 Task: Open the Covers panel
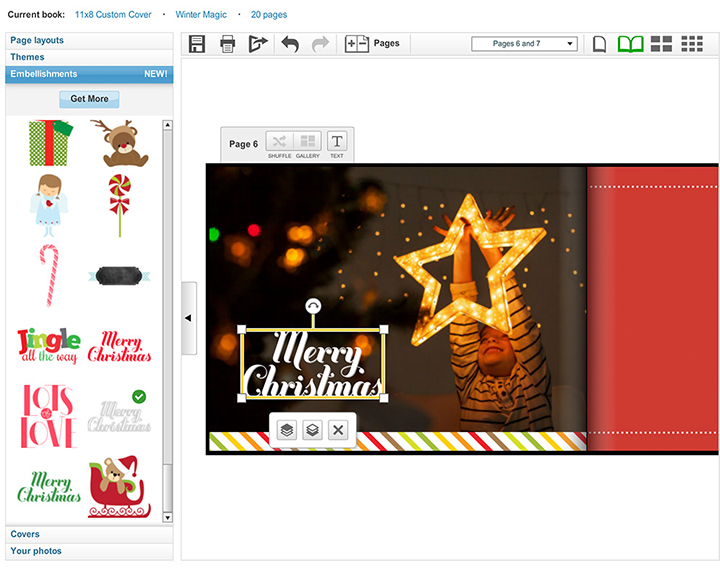(89, 534)
